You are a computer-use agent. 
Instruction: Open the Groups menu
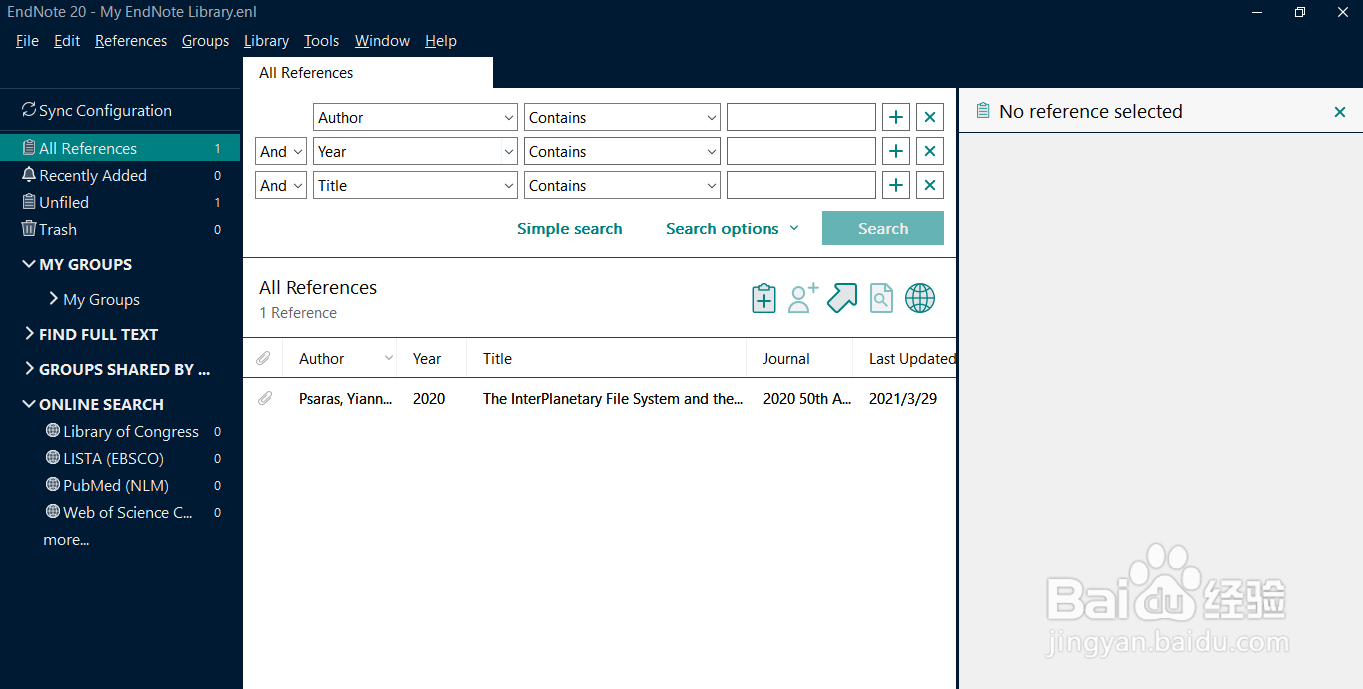pyautogui.click(x=206, y=41)
